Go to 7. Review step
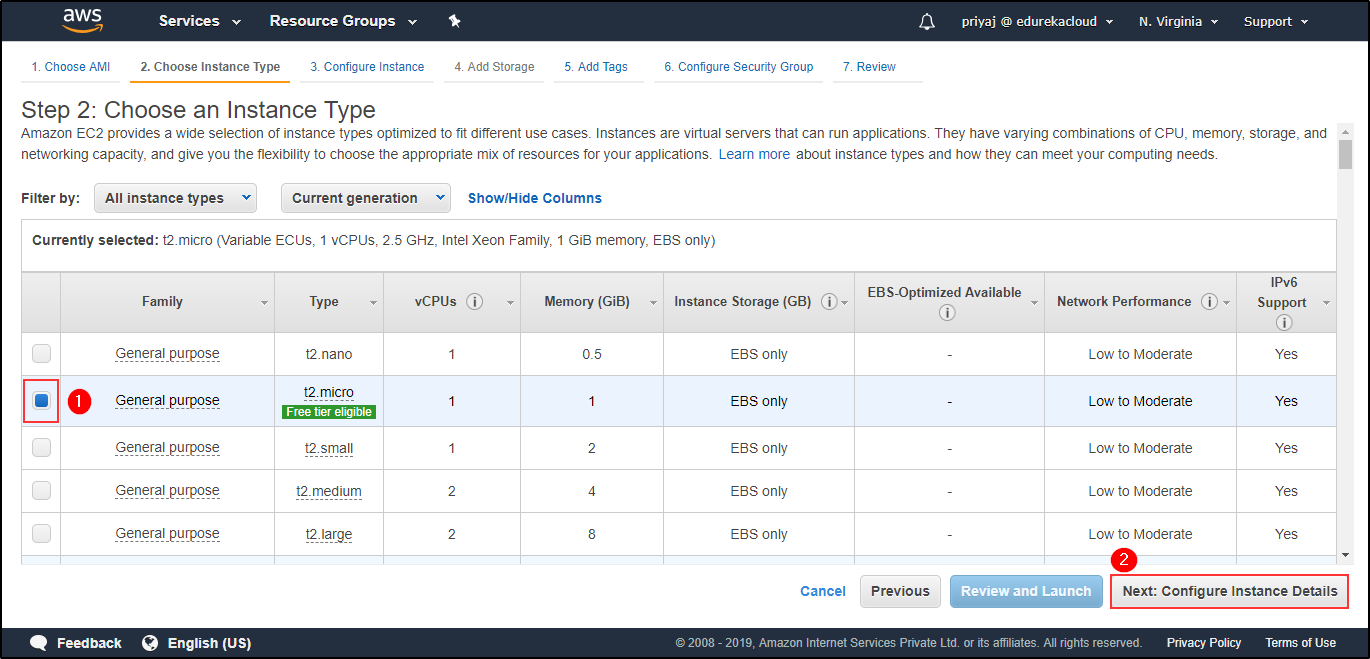Screen dimensions: 1370x659 coord(869,67)
